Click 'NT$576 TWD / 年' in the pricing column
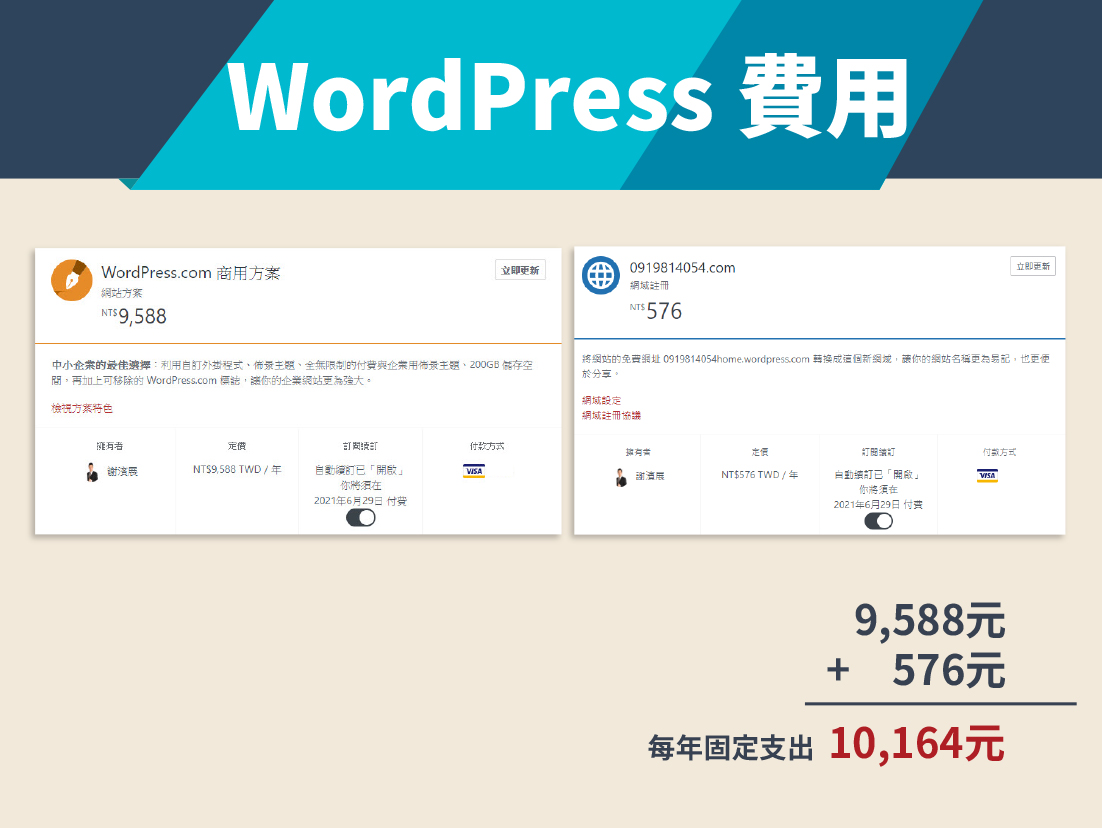1102x829 pixels. [760, 475]
